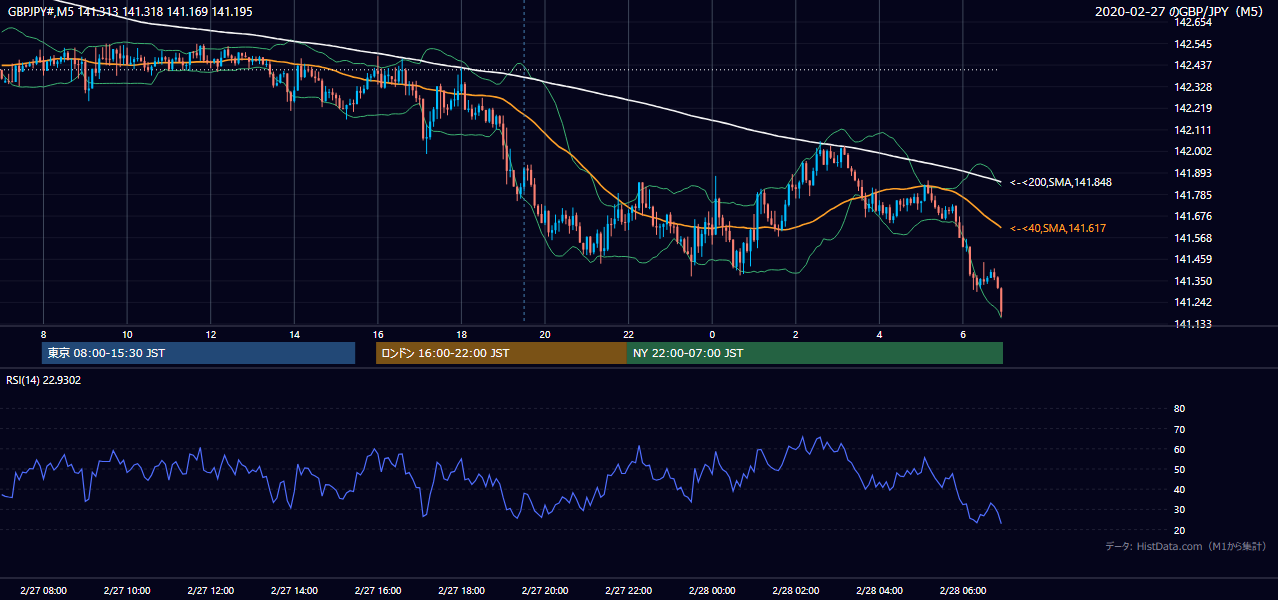Screen dimensions: 1278x600
Task: Click the 2/27 22:00 date label
Action: [x=628, y=591]
